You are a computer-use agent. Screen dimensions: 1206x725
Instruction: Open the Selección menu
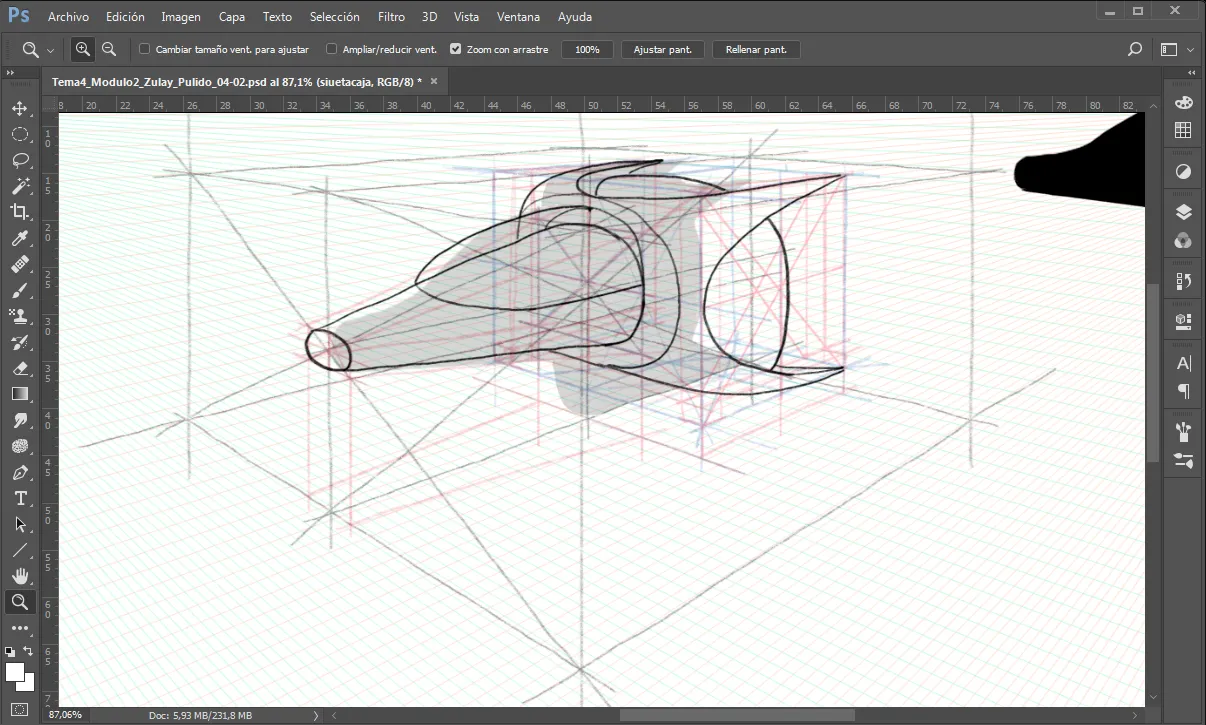tap(335, 17)
